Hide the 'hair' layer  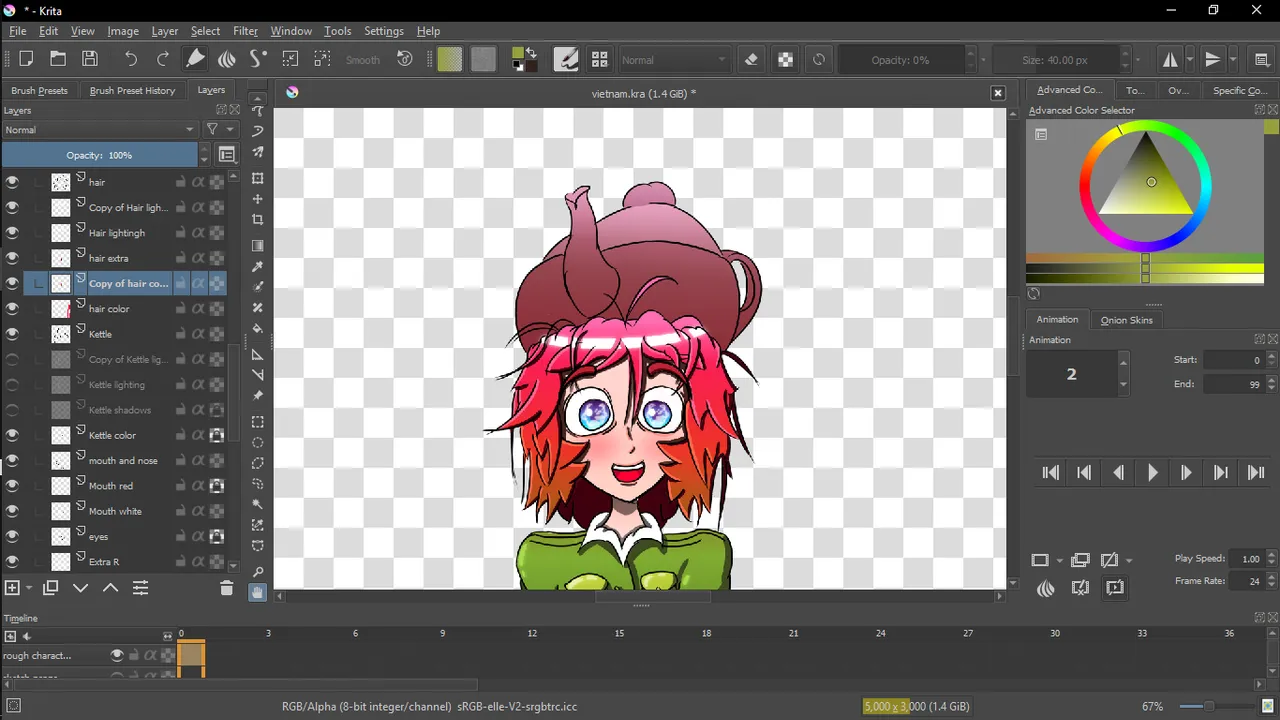[12, 182]
